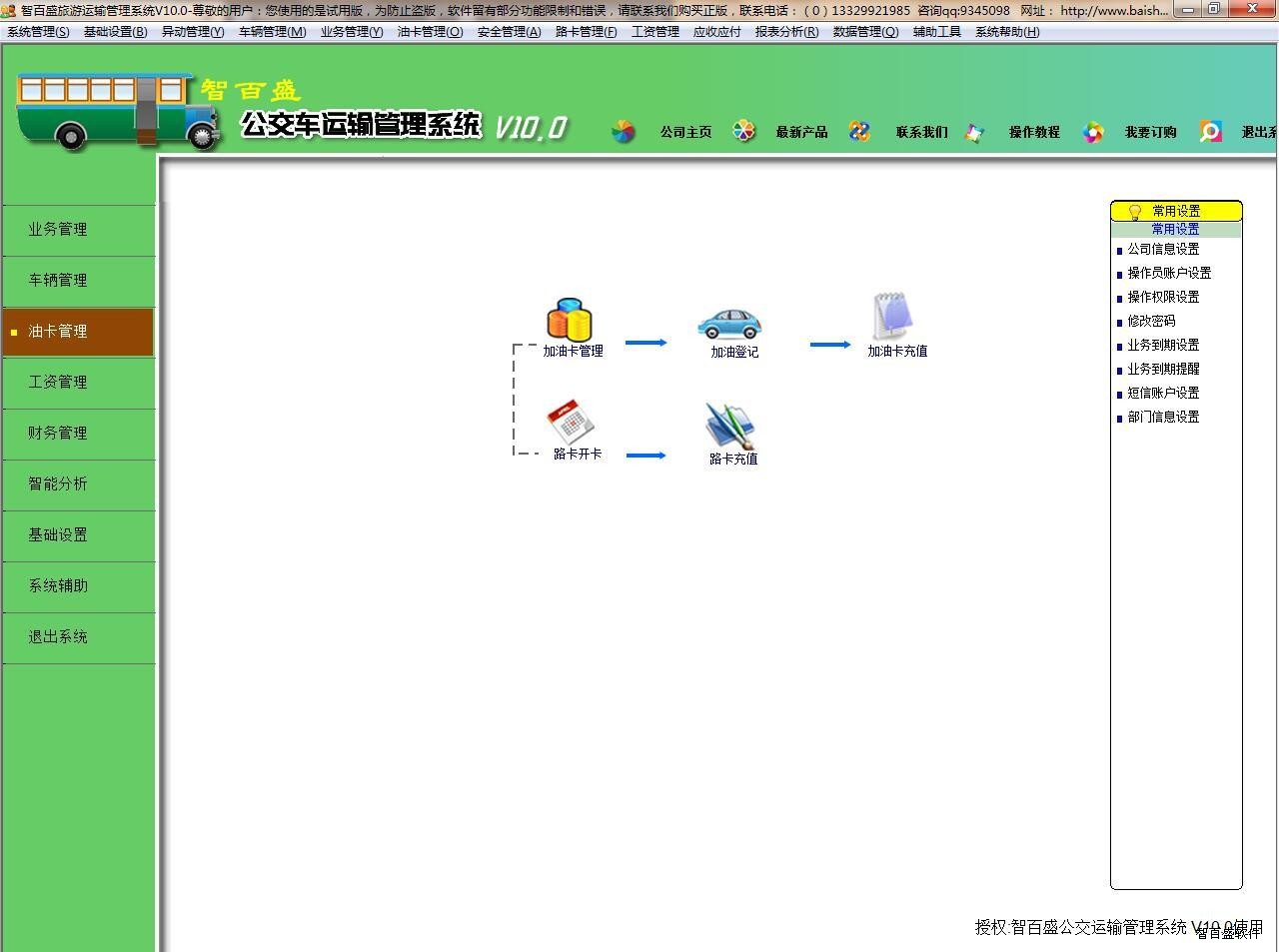This screenshot has height=952, width=1279.
Task: Open 修改密码 in 常用设置 panel
Action: point(1151,322)
